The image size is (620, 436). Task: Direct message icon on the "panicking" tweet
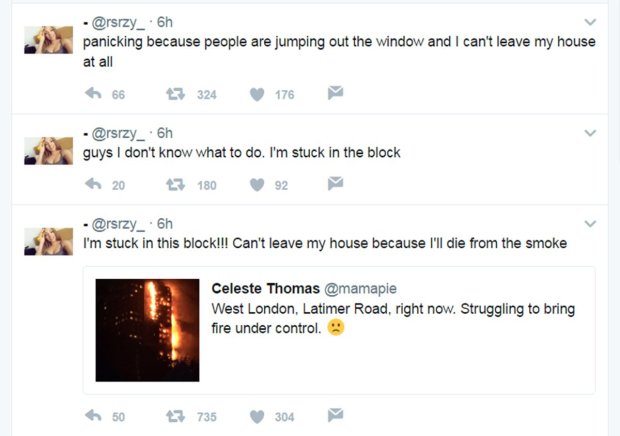click(336, 94)
